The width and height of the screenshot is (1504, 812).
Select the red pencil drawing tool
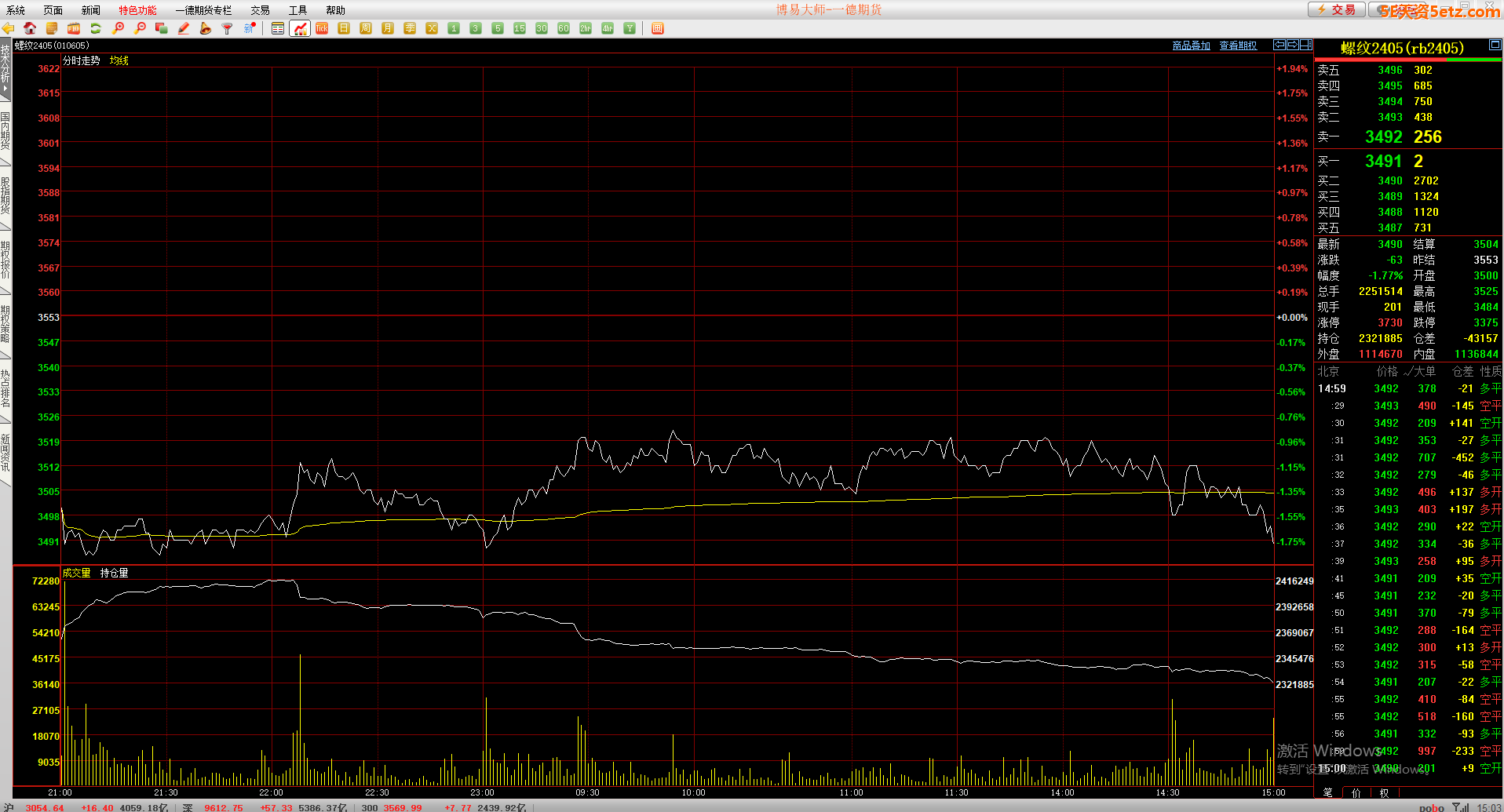point(184,28)
